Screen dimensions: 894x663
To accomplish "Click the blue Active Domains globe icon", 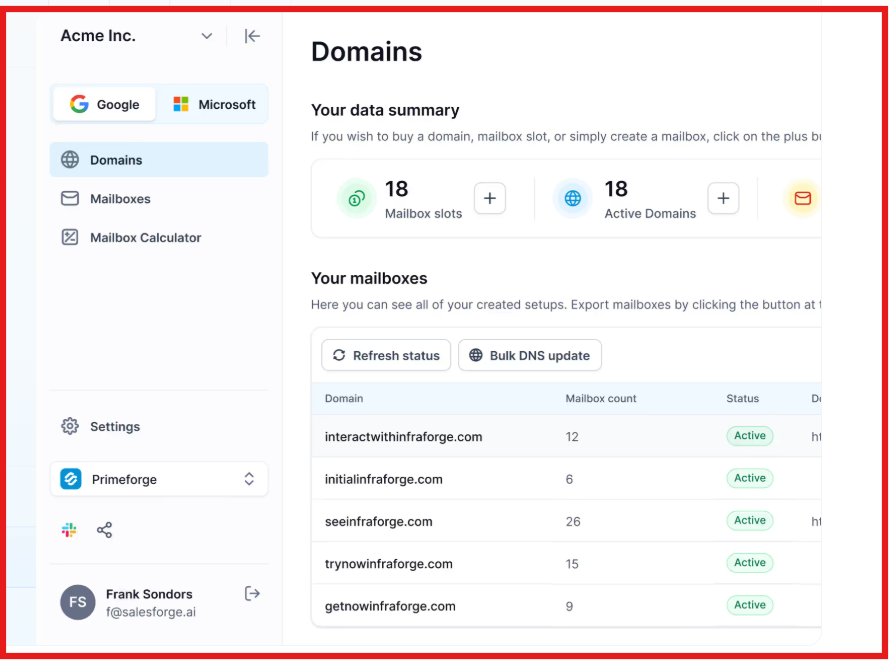I will [x=572, y=198].
